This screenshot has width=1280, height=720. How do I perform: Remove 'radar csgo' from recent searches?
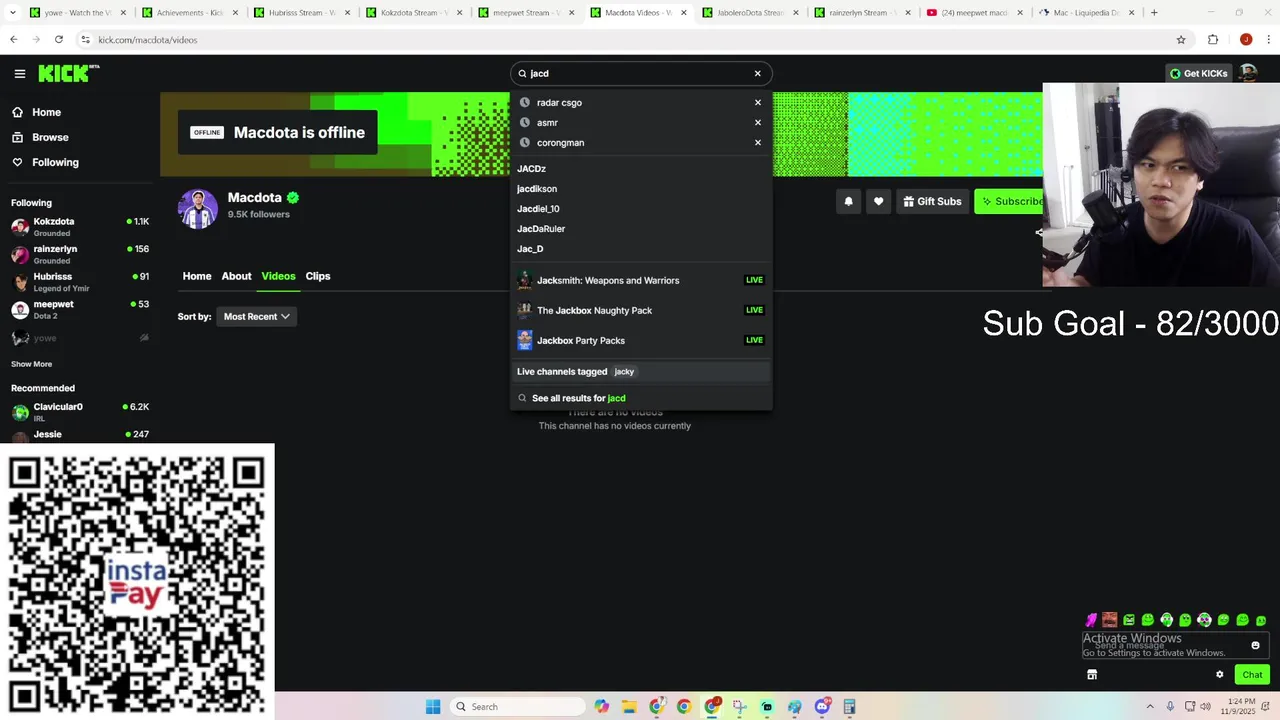click(757, 102)
